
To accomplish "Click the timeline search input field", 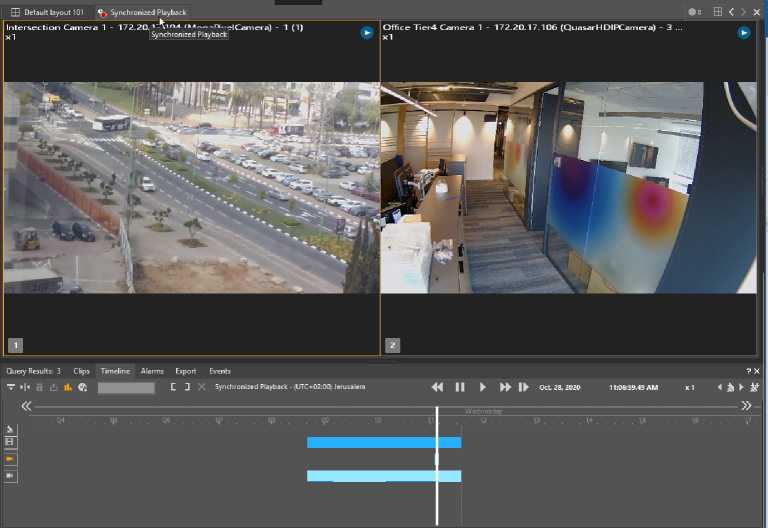I will [126, 387].
